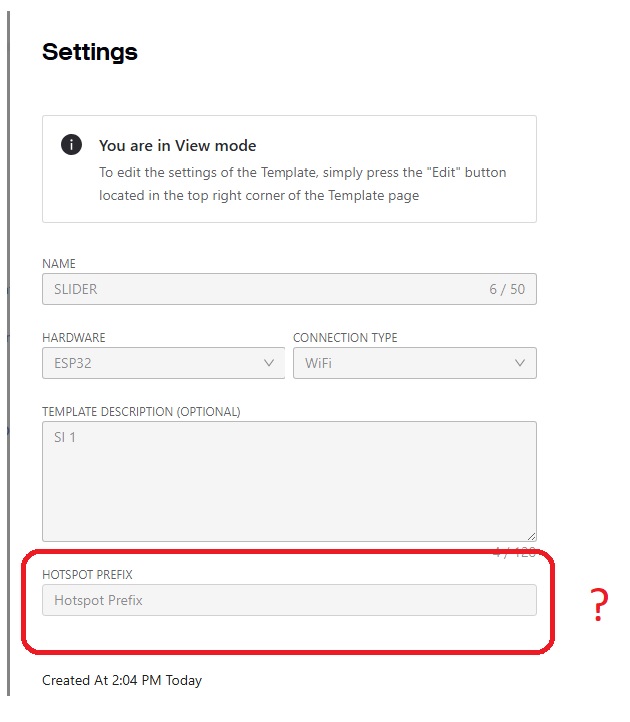Click the description textarea resize handle
This screenshot has height=722, width=630.
click(531, 536)
